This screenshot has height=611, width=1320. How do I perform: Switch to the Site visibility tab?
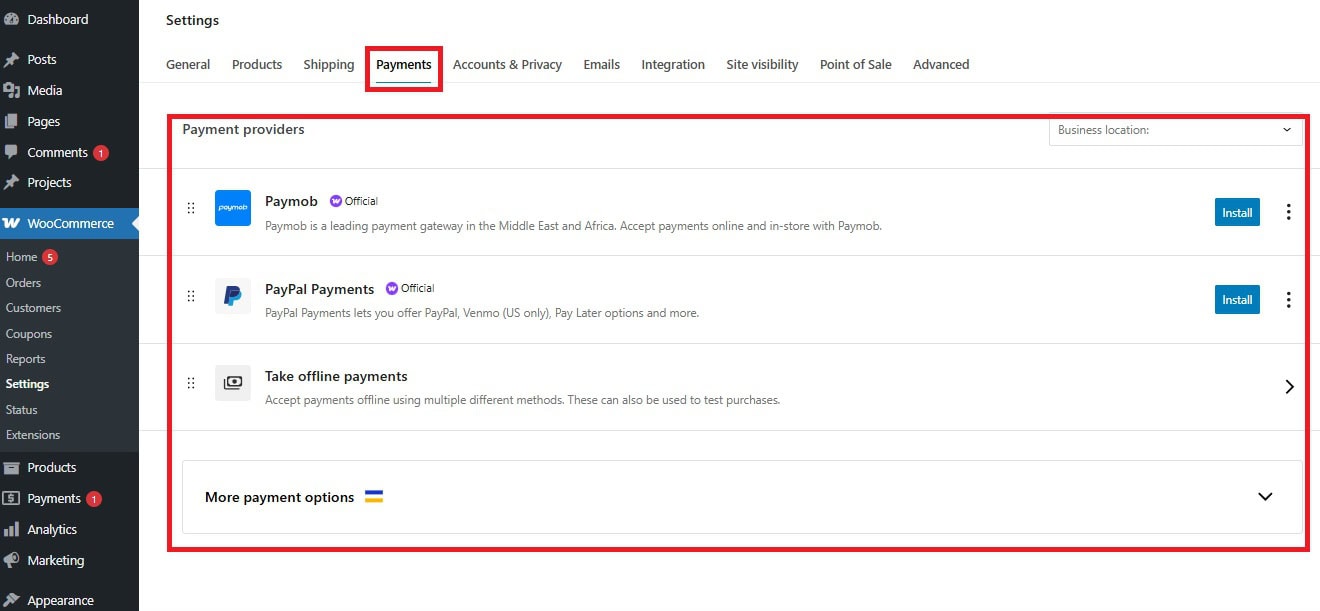(762, 65)
